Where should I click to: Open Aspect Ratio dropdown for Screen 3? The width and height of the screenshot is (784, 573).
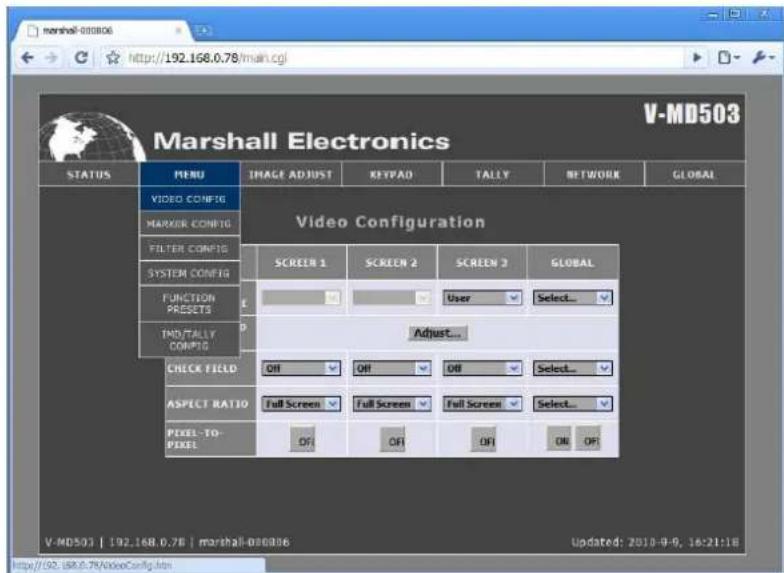[482, 404]
